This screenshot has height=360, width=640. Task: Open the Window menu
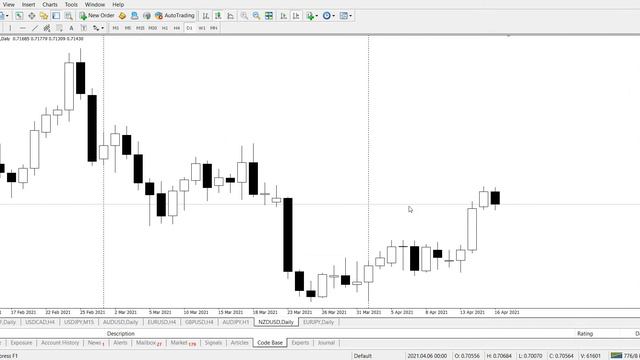(95, 4)
